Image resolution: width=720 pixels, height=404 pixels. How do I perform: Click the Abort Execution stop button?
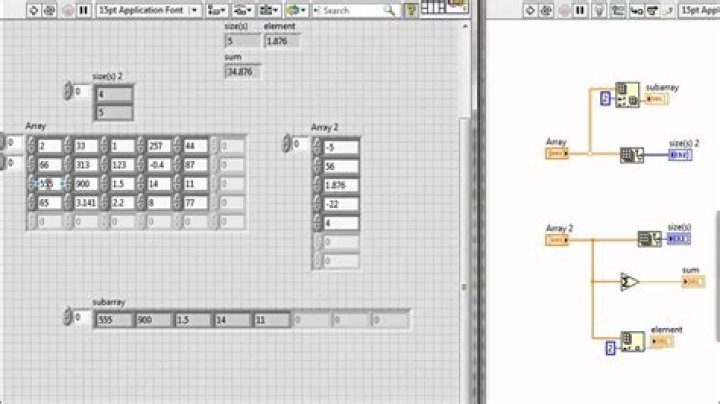click(x=66, y=10)
